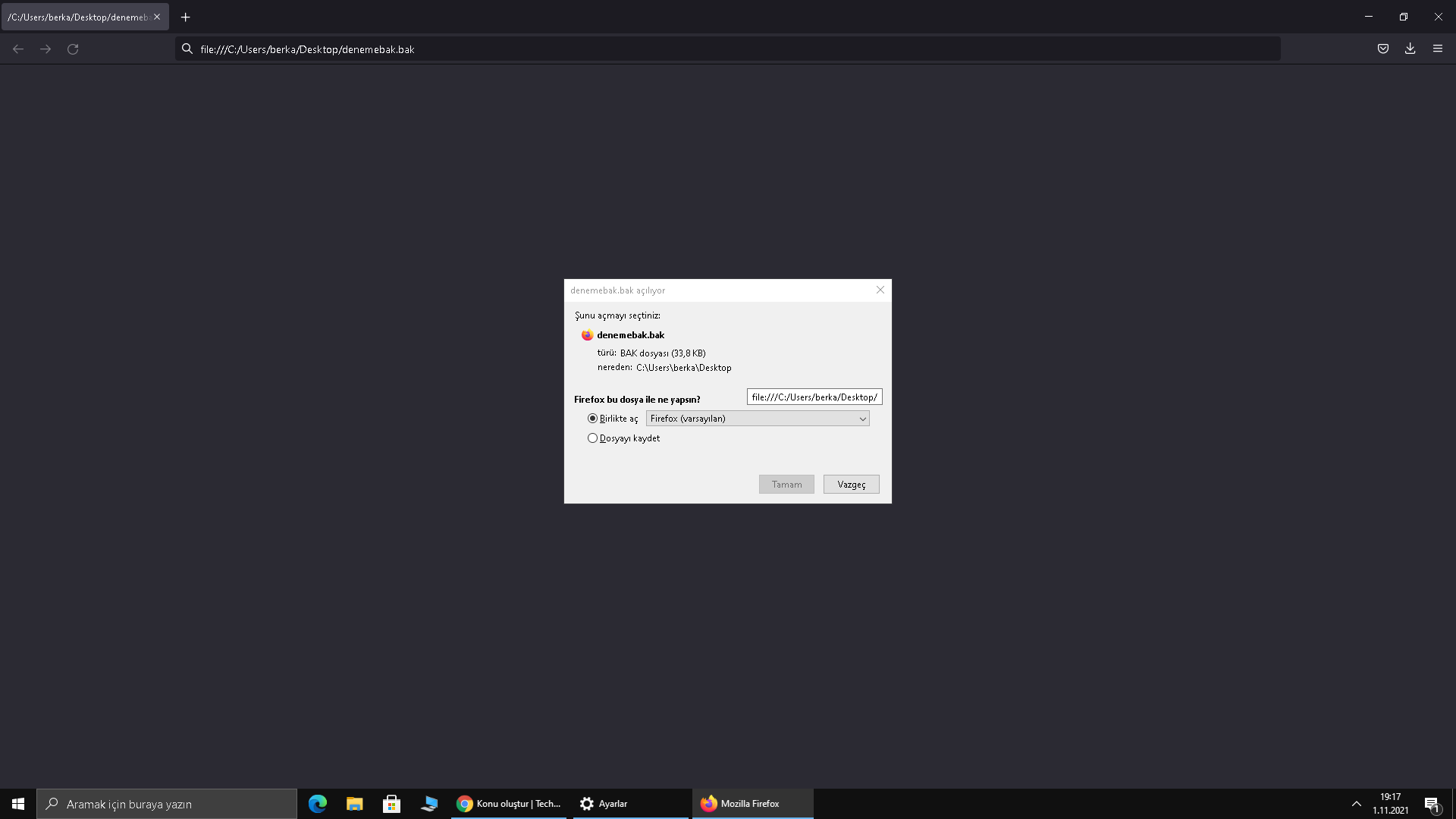This screenshot has height=819, width=1456.
Task: Show hidden system tray icons chevron
Action: 1356,803
